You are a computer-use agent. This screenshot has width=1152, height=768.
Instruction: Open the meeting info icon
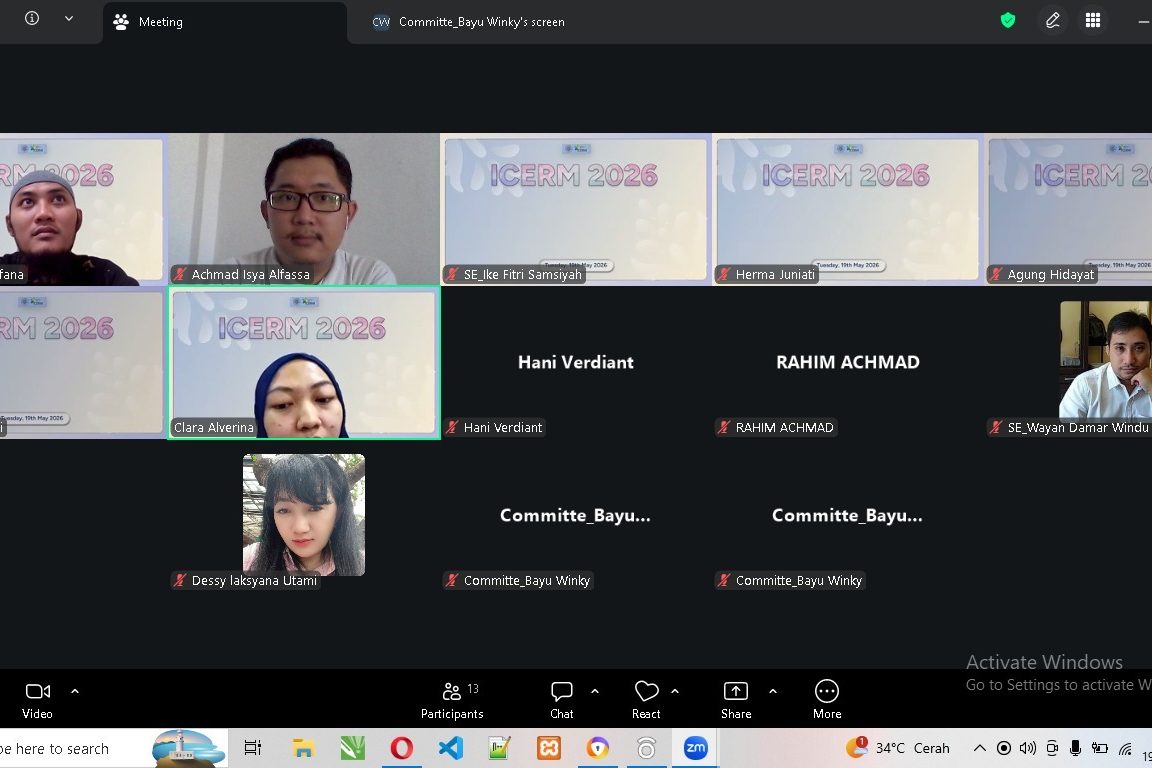(32, 18)
